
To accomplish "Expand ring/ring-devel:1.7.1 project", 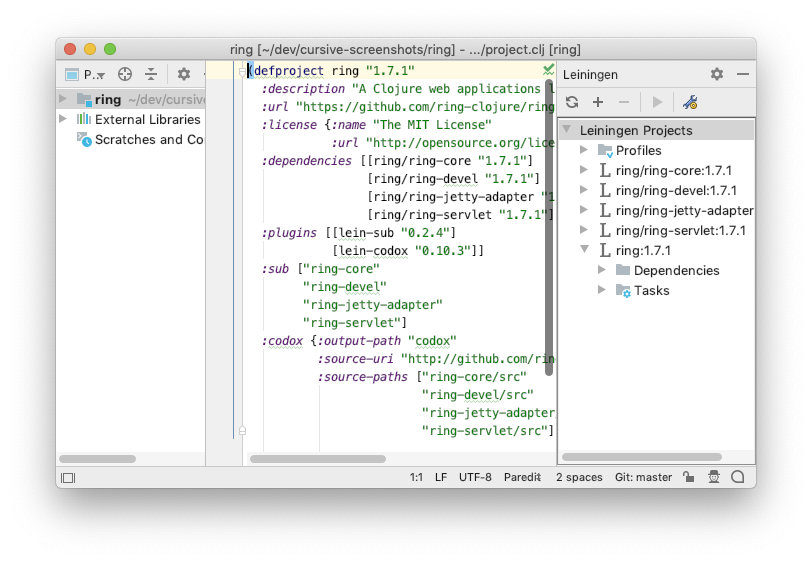I will (x=584, y=190).
